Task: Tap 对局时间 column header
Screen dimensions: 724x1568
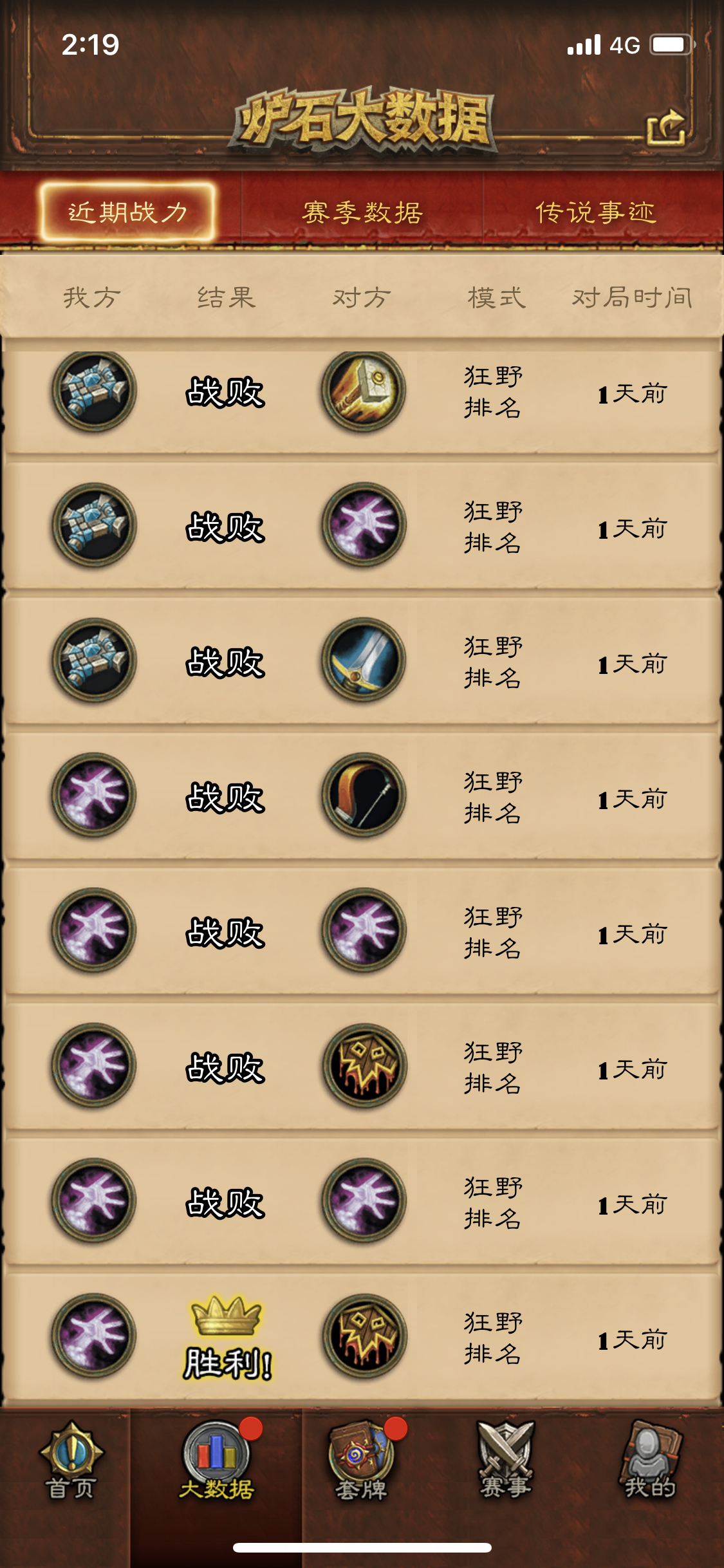Action: coord(632,298)
